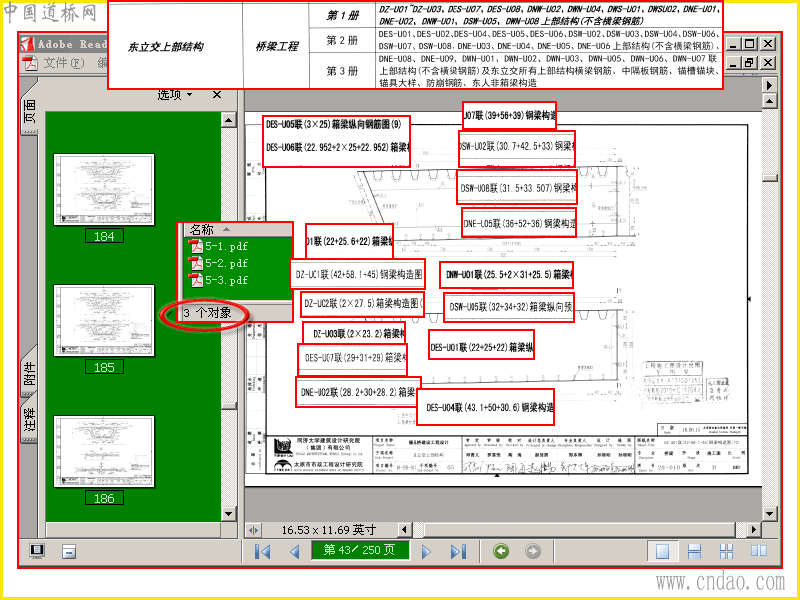
Task: Restore down the inner document window
Action: coord(749,63)
